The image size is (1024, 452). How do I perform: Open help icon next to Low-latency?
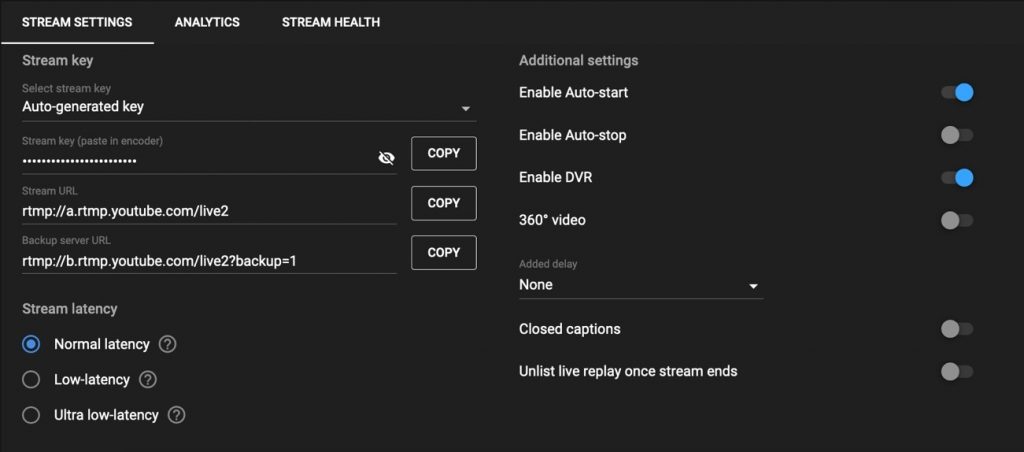(148, 379)
